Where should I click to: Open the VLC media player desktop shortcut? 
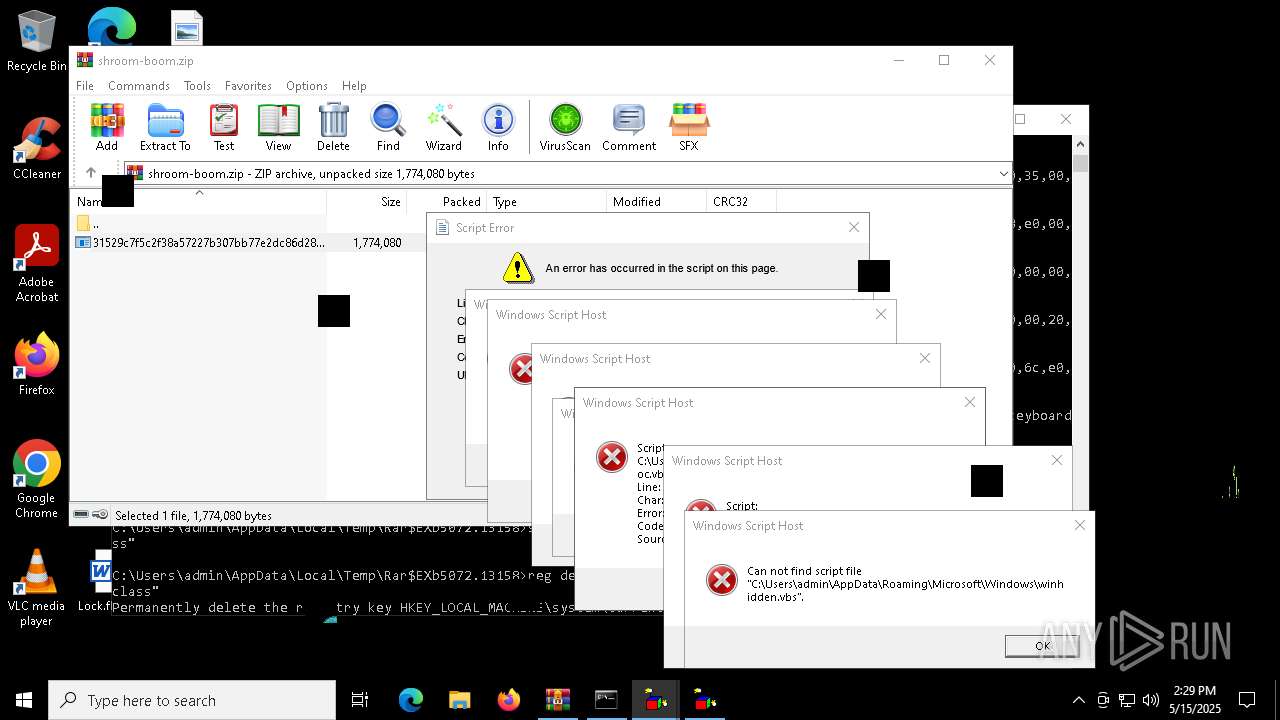click(x=37, y=588)
